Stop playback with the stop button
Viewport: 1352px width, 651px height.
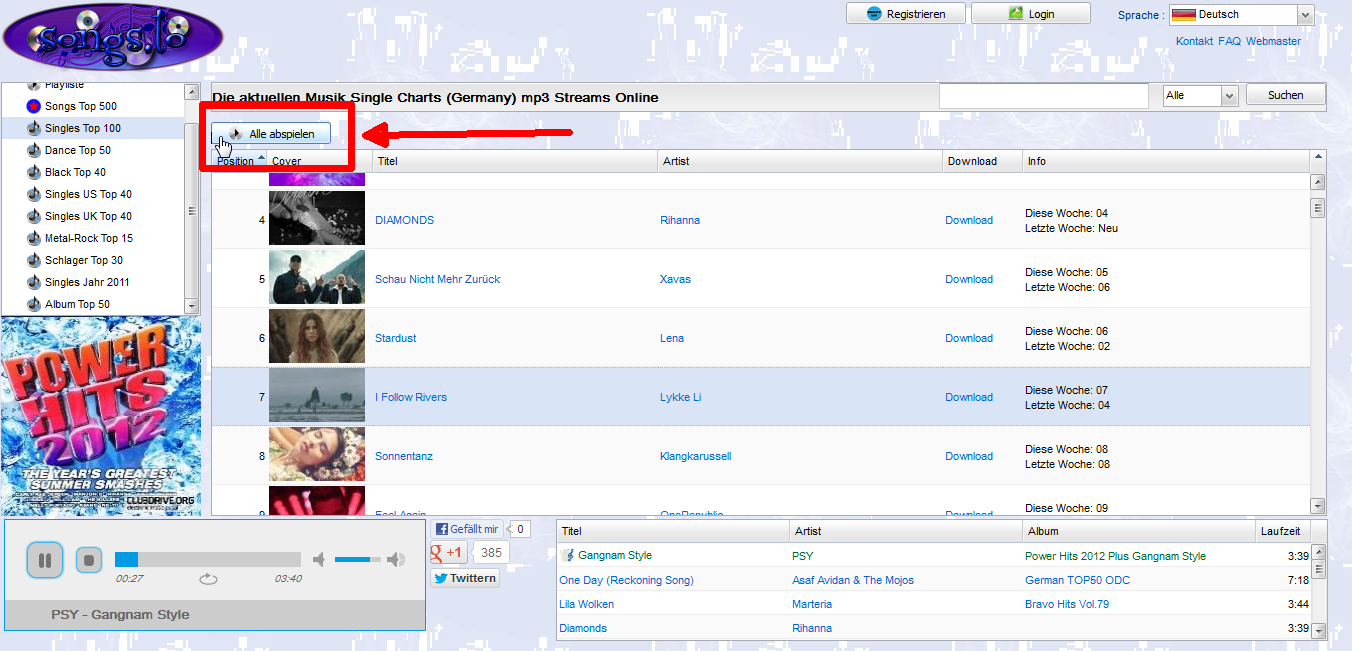[89, 560]
